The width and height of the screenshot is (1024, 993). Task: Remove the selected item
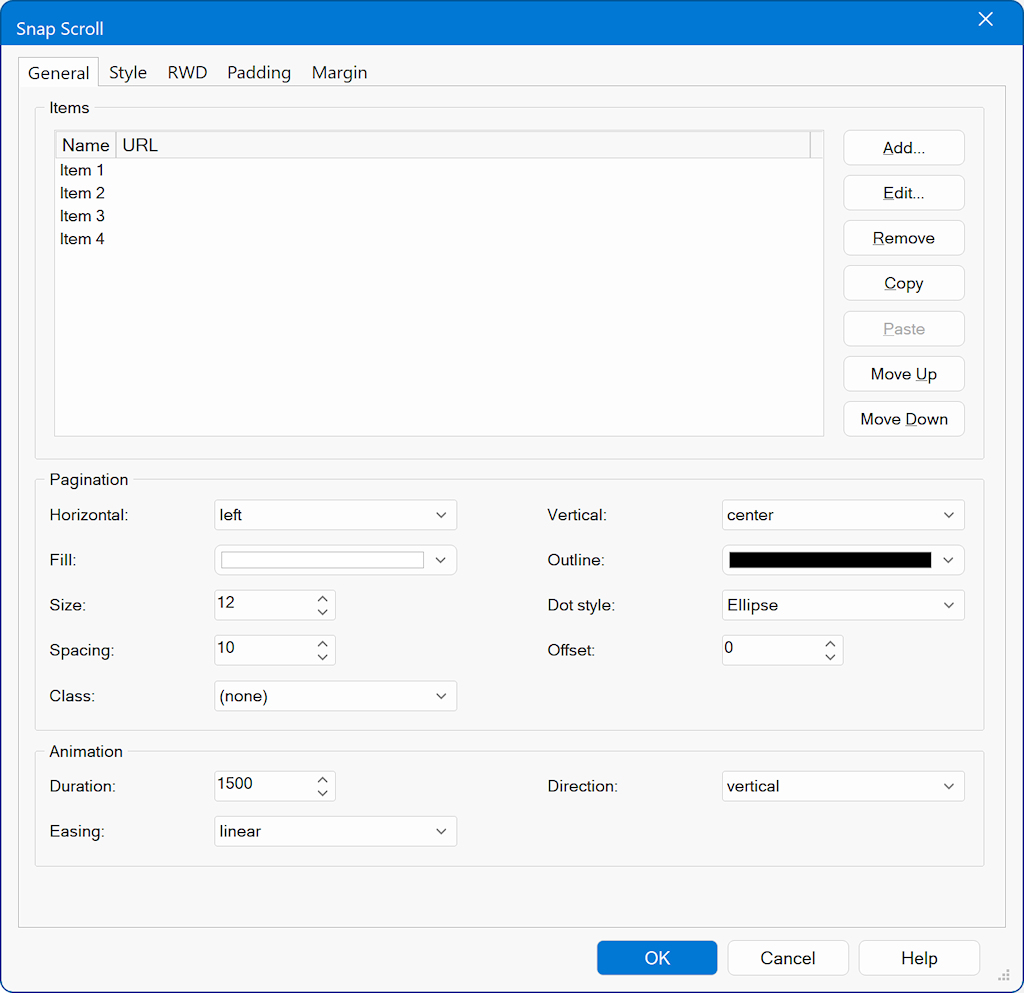coord(903,238)
